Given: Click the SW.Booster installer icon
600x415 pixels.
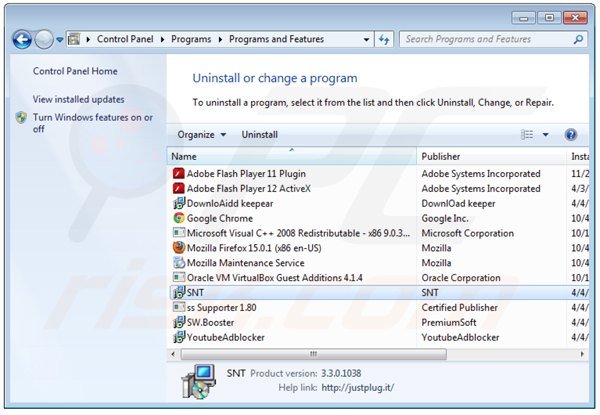Looking at the screenshot, I should [x=179, y=322].
